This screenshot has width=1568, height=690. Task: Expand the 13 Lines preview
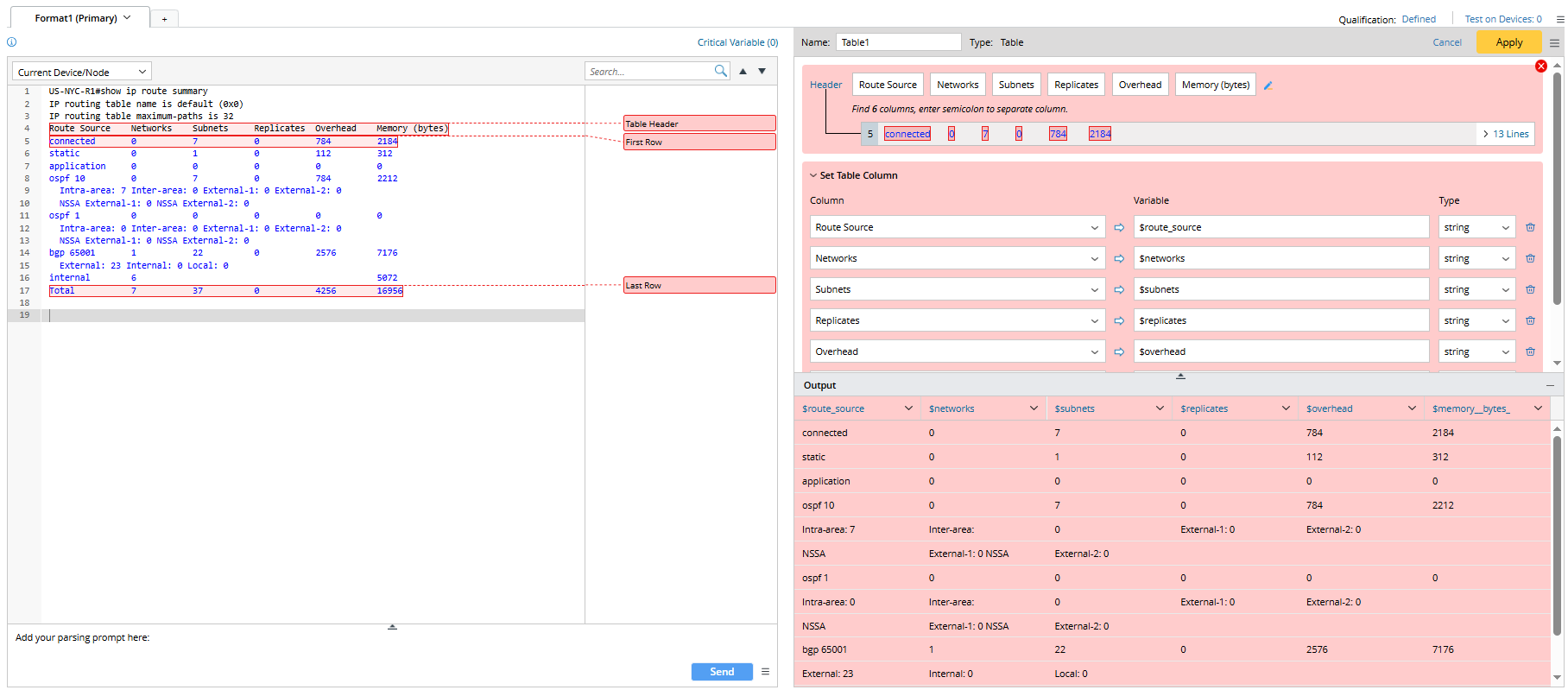(x=1506, y=134)
